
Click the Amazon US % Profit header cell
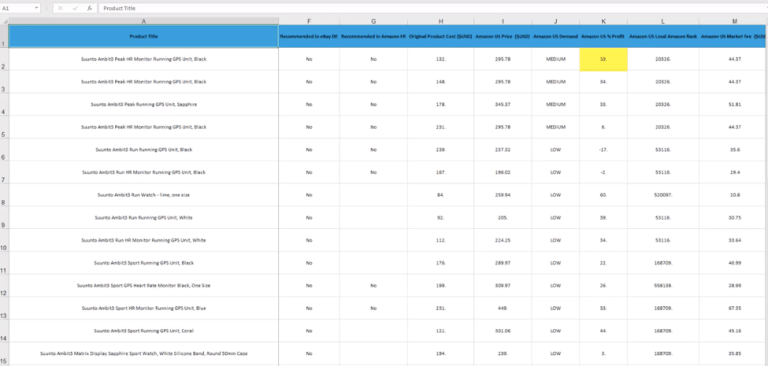pos(603,36)
